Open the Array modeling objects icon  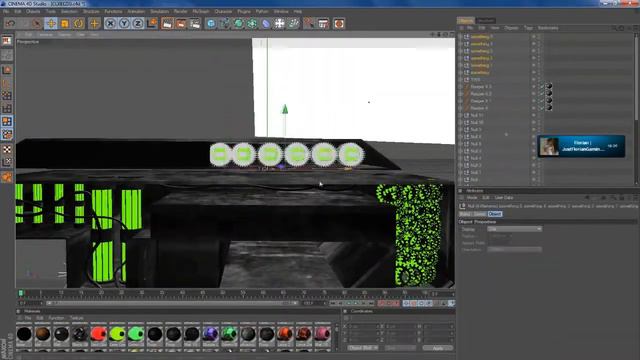(x=252, y=24)
